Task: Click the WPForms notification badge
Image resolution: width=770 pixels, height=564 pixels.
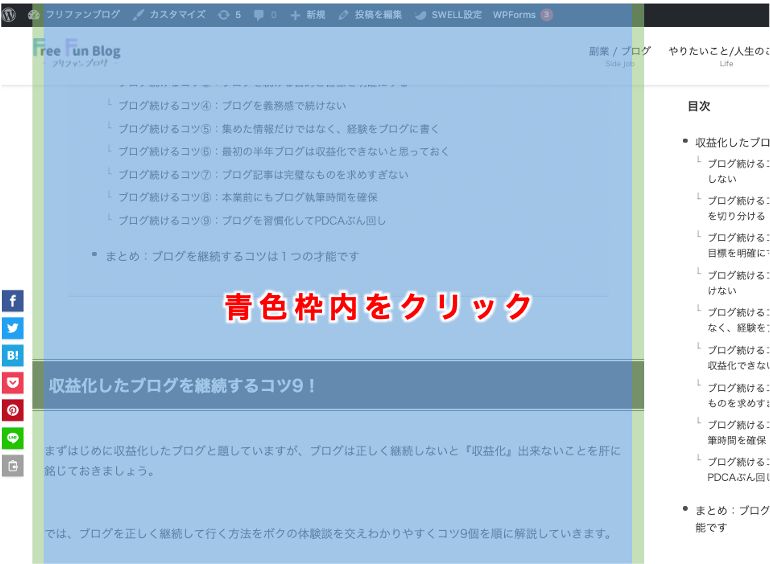Action: point(546,15)
